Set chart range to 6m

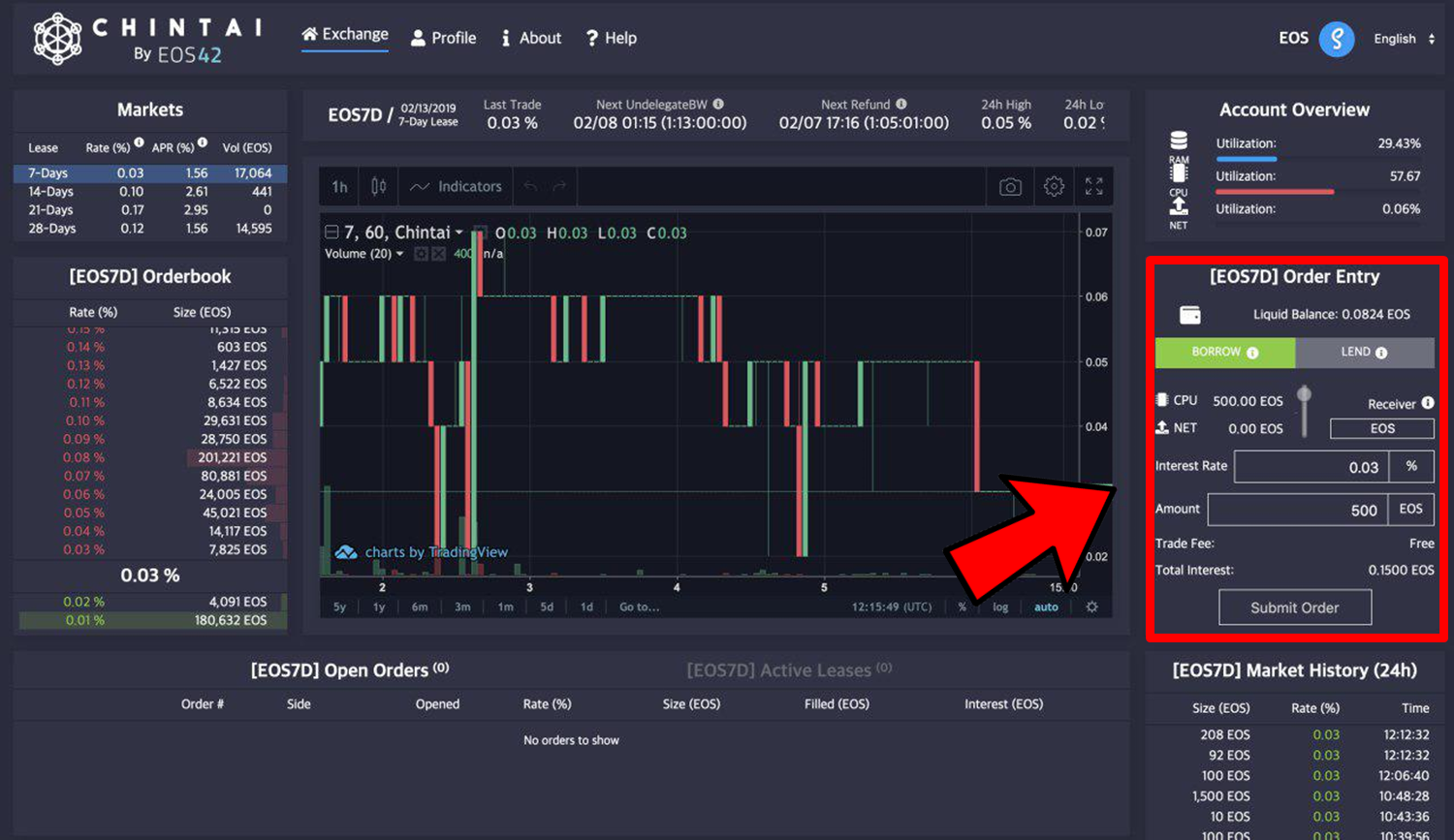[420, 607]
